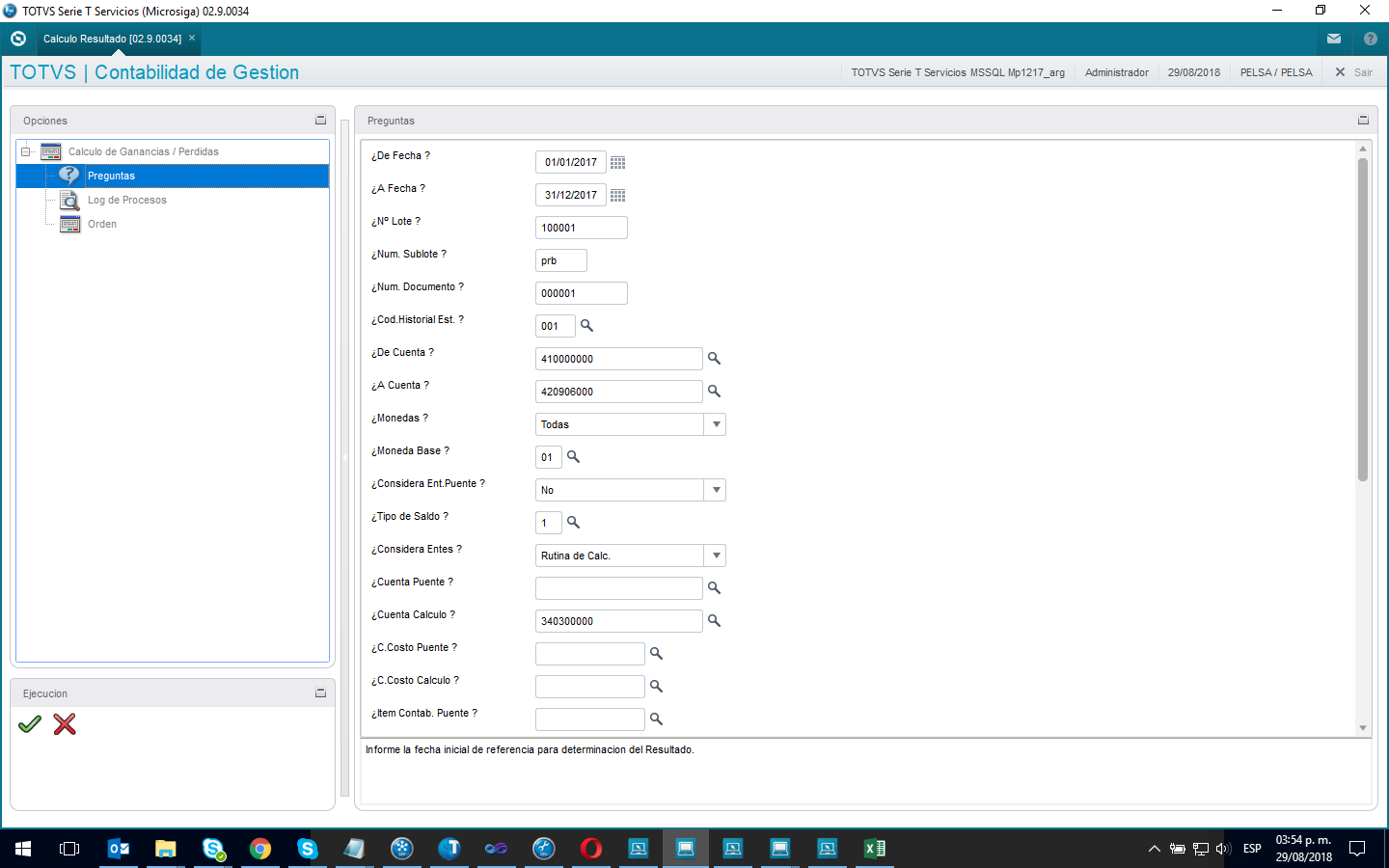Search lookup for Item Contab. Puente
Image resolution: width=1389 pixels, height=868 pixels.
[656, 719]
